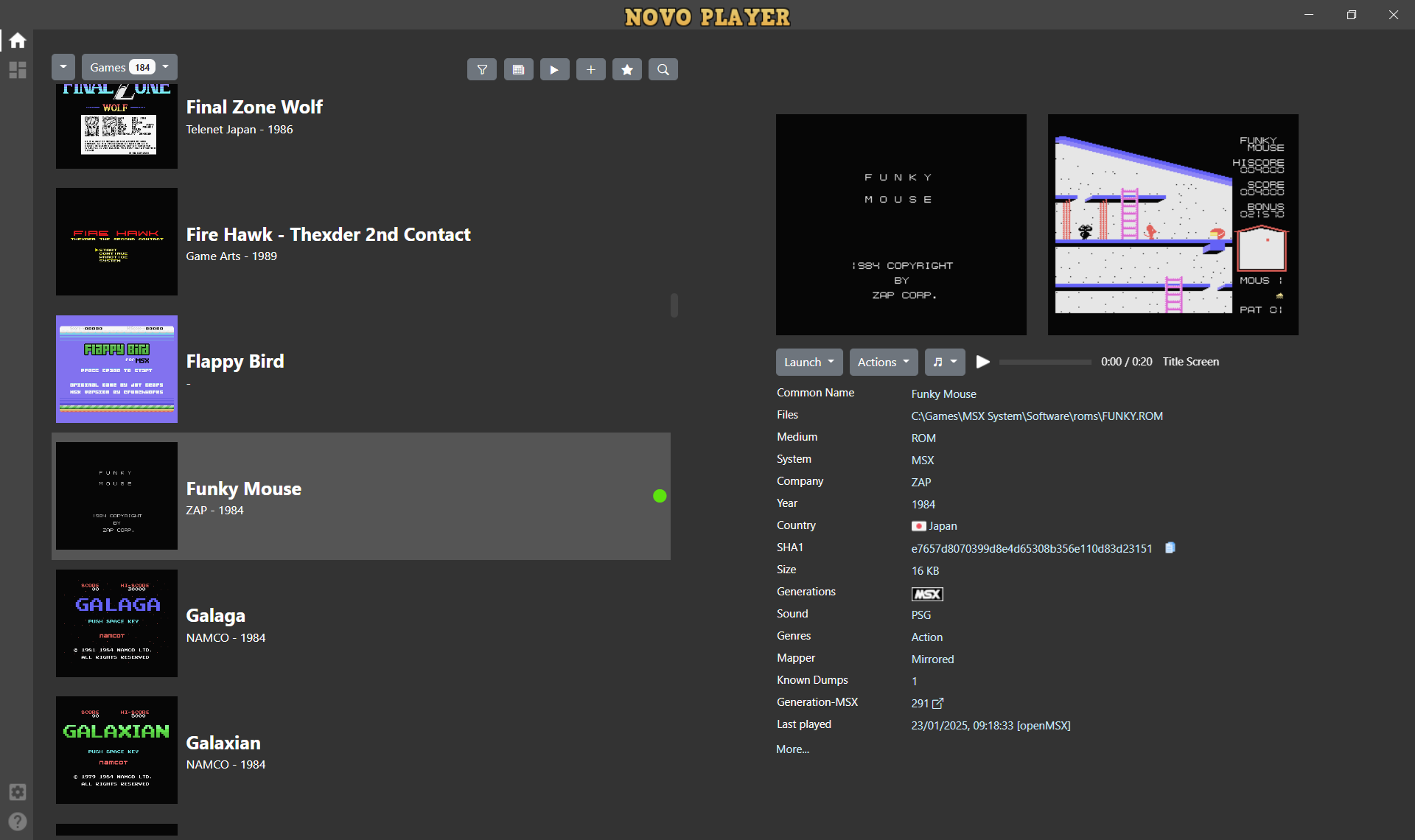Click the Generation-MSX number 291
Image resolution: width=1415 pixels, height=840 pixels.
[920, 703]
